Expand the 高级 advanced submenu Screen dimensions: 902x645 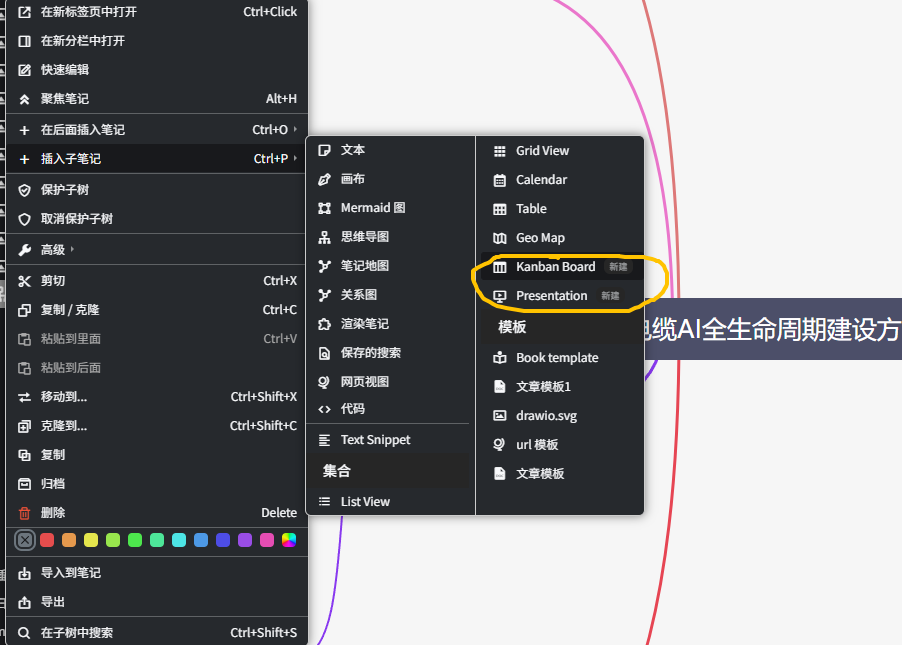tap(53, 250)
